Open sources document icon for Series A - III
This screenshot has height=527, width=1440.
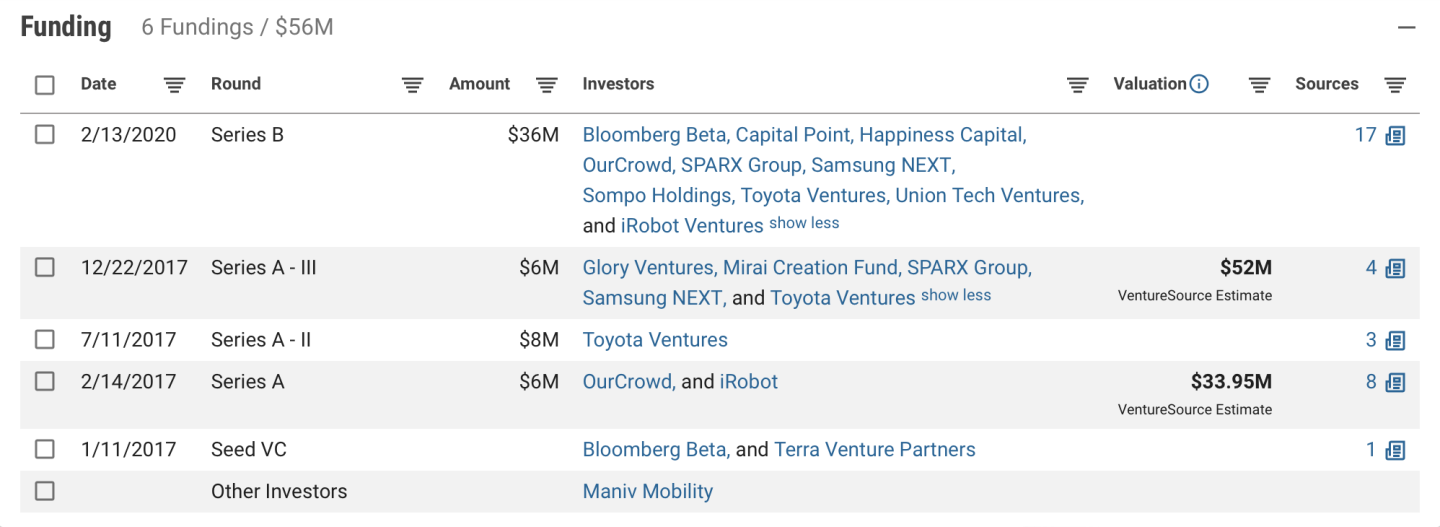point(1396,268)
